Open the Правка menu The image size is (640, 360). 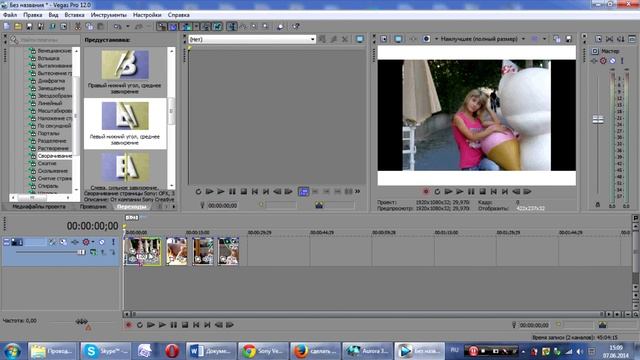33,15
